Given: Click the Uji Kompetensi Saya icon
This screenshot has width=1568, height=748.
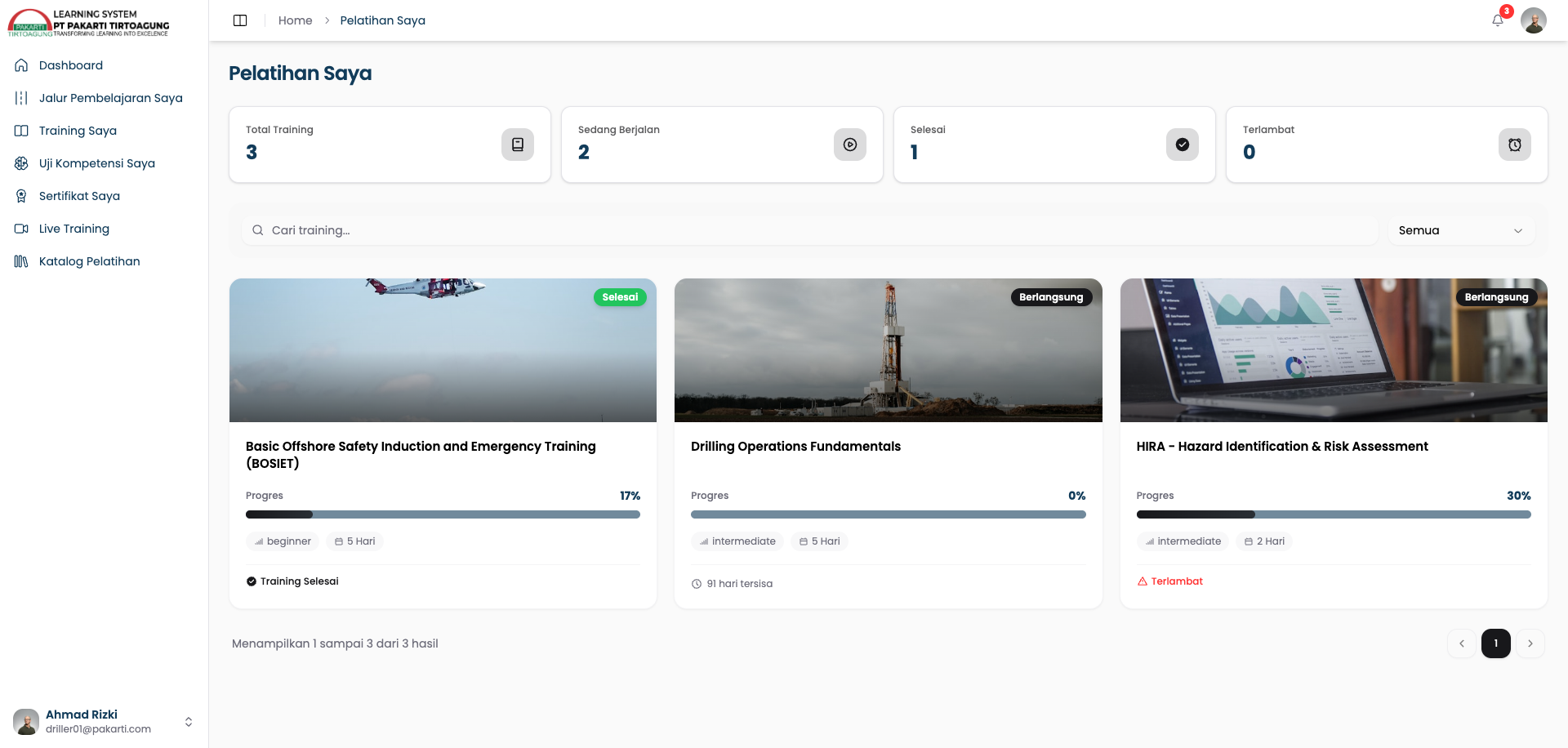Looking at the screenshot, I should (x=21, y=163).
